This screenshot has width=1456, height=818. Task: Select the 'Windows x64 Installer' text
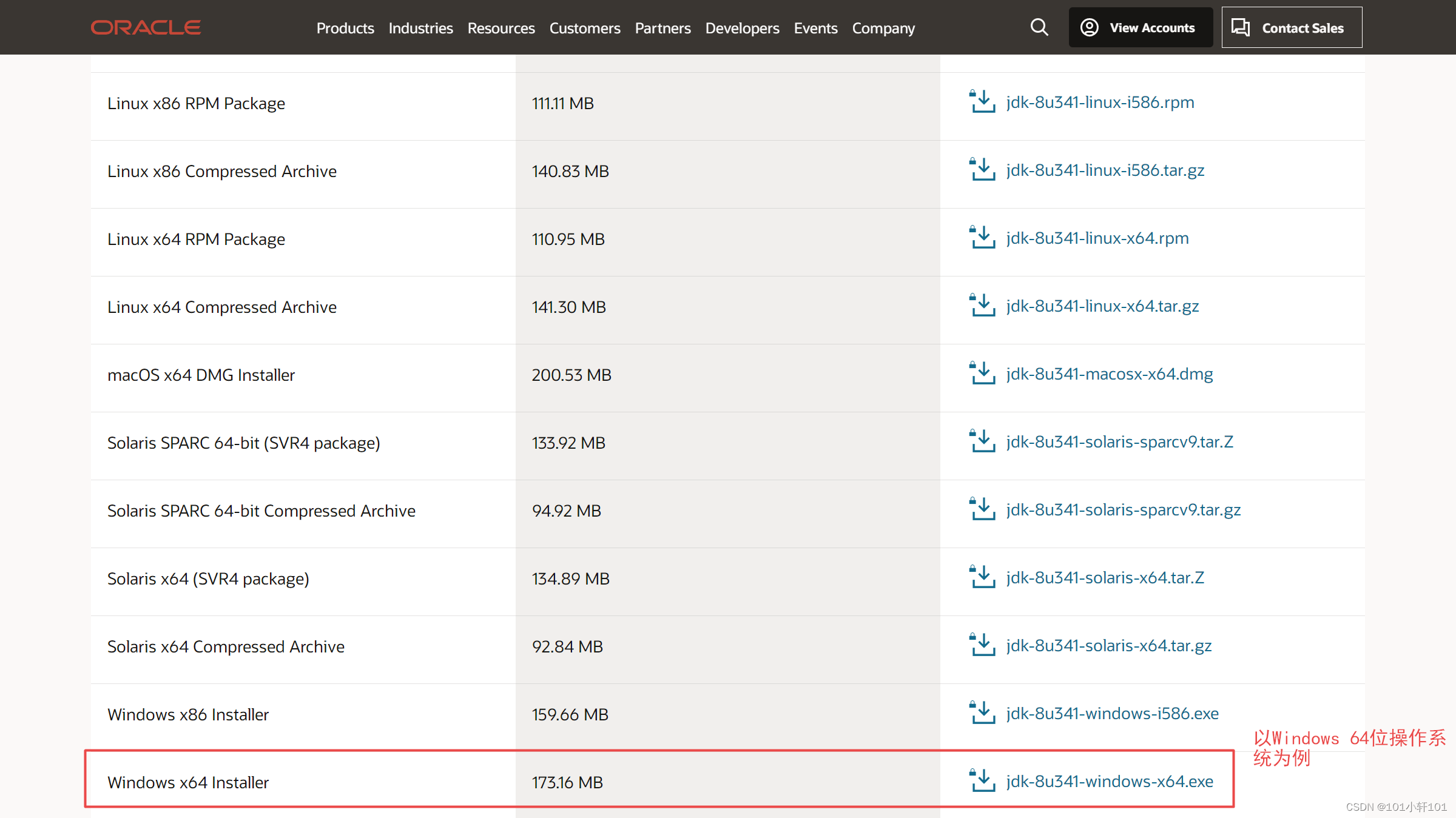pos(188,783)
